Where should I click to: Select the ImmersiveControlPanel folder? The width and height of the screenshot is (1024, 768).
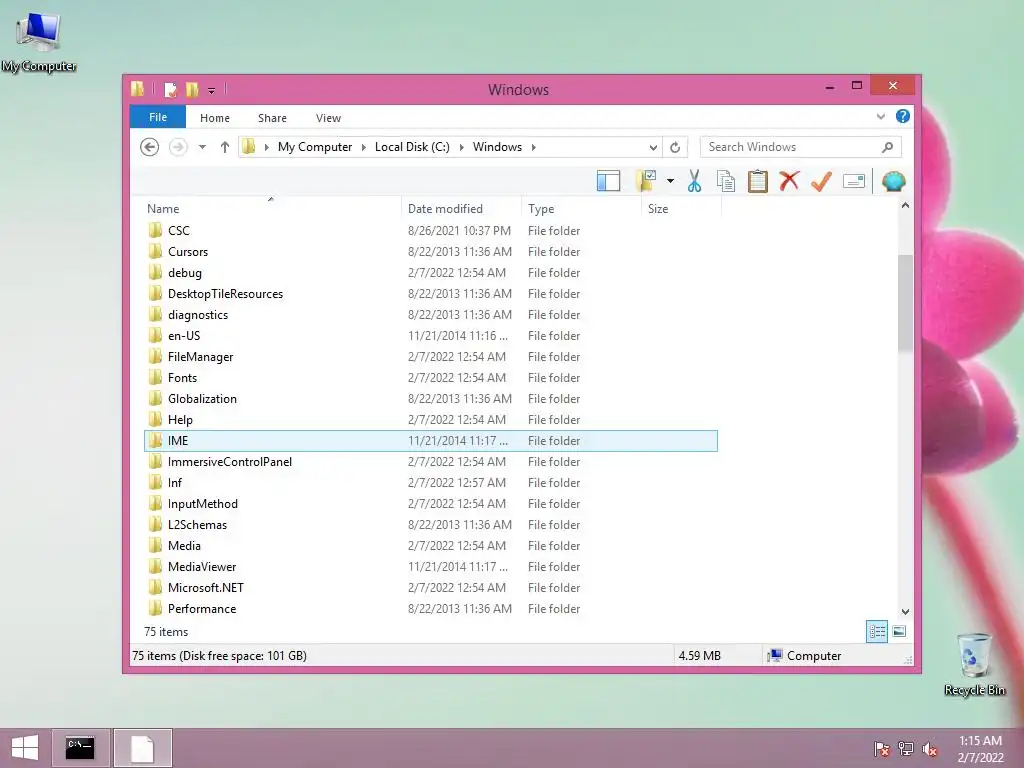pos(430,462)
